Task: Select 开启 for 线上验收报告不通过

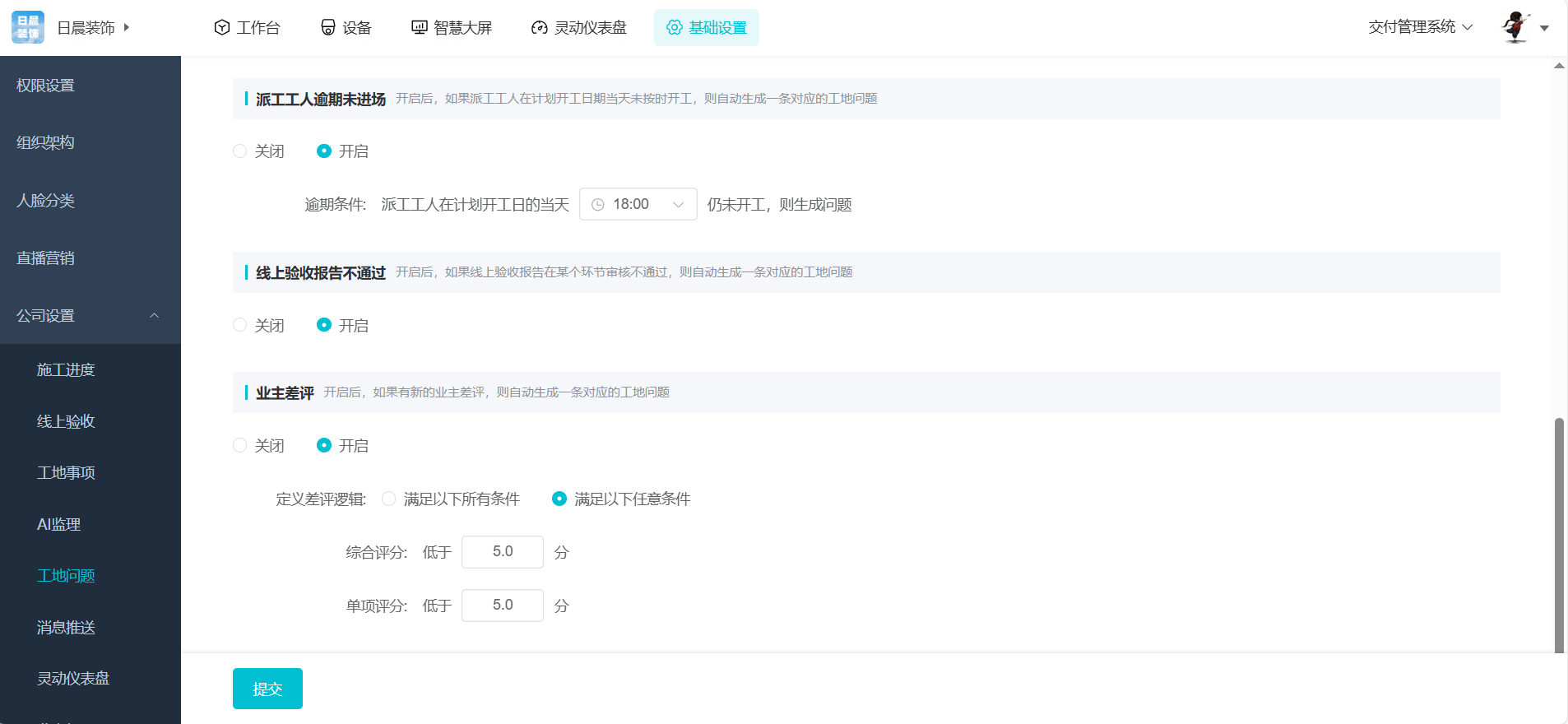Action: pyautogui.click(x=342, y=326)
